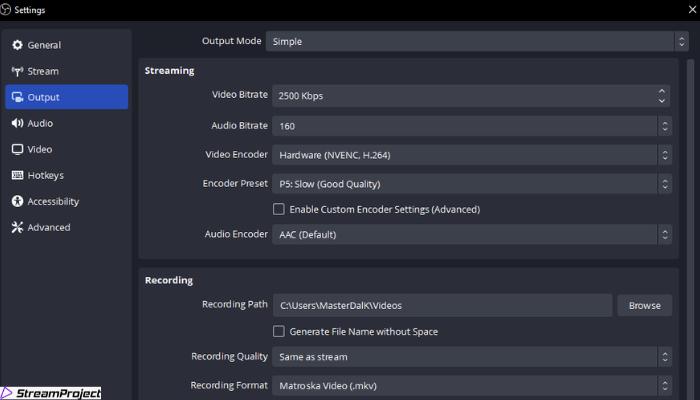This screenshot has width=700, height=400.
Task: Toggle Generate File Name without Space
Action: coord(279,331)
